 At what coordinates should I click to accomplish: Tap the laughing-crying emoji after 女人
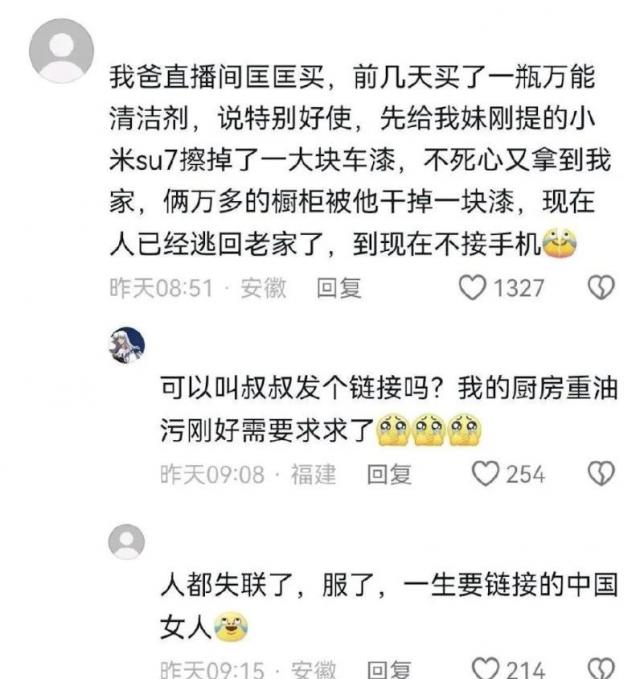tap(231, 627)
